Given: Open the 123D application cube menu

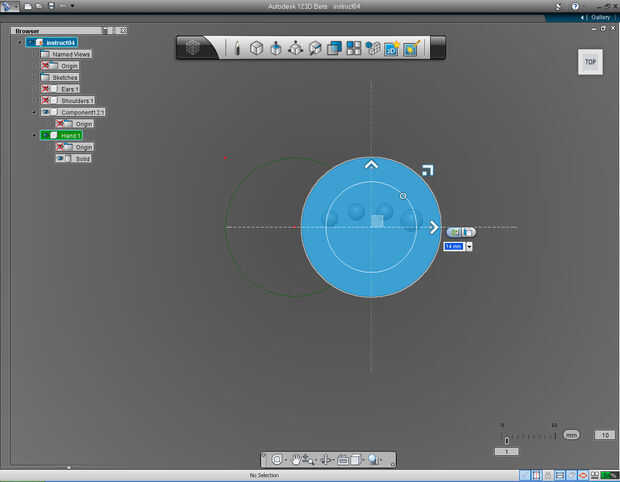Looking at the screenshot, I should [x=195, y=48].
